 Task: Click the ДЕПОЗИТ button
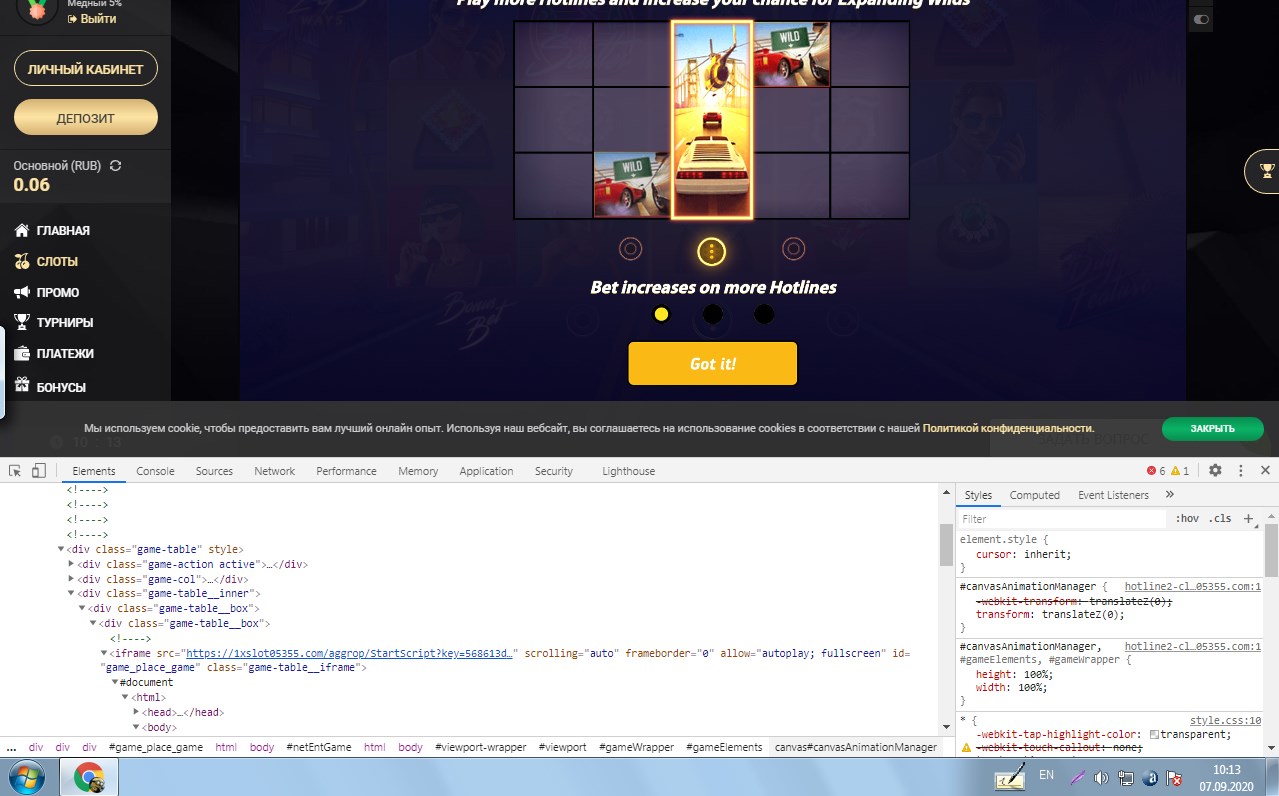tap(86, 117)
